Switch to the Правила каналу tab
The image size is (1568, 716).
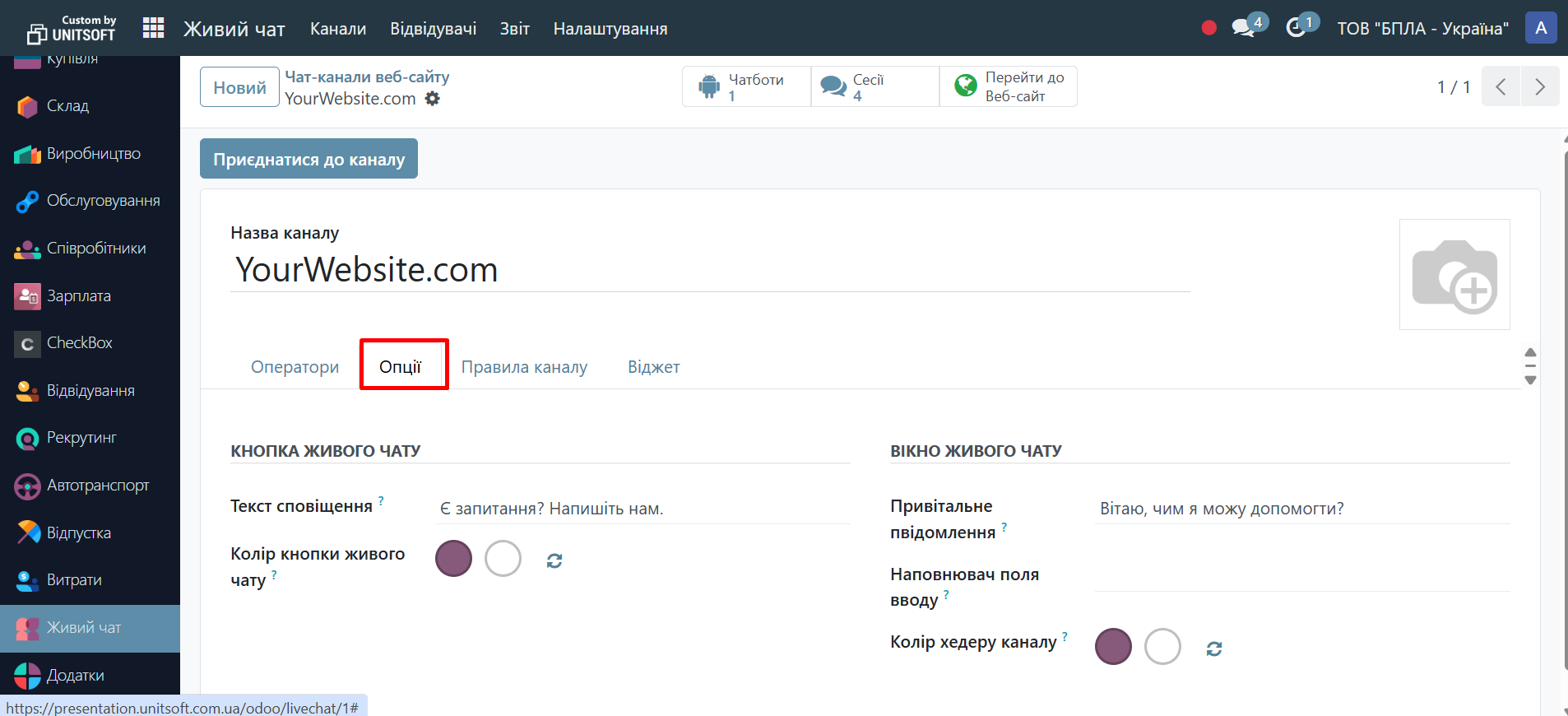[x=524, y=367]
